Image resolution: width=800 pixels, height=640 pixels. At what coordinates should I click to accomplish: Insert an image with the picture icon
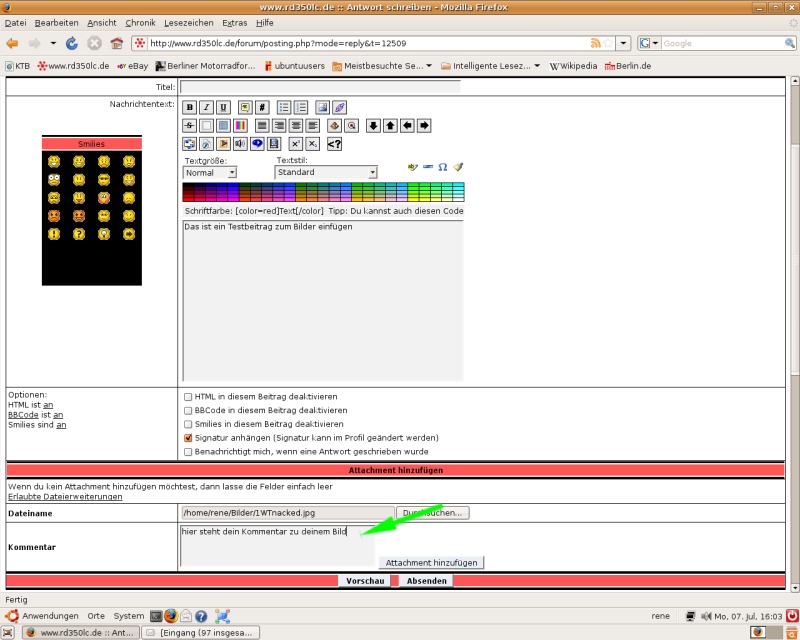coord(322,107)
